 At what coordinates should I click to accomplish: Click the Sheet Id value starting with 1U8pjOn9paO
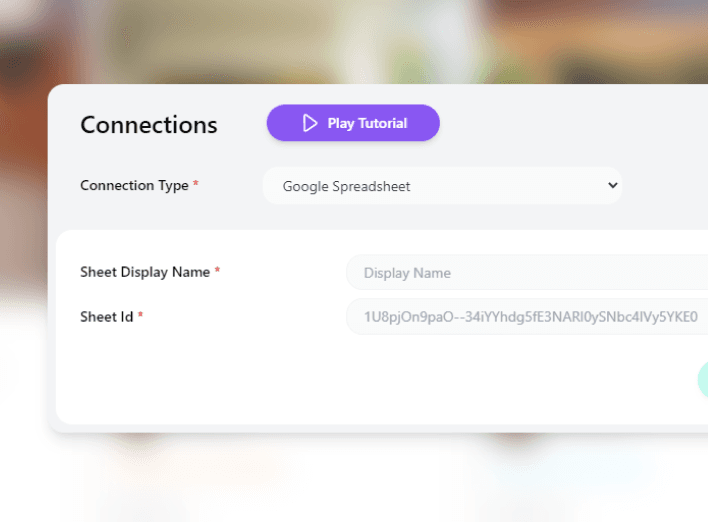tap(530, 317)
